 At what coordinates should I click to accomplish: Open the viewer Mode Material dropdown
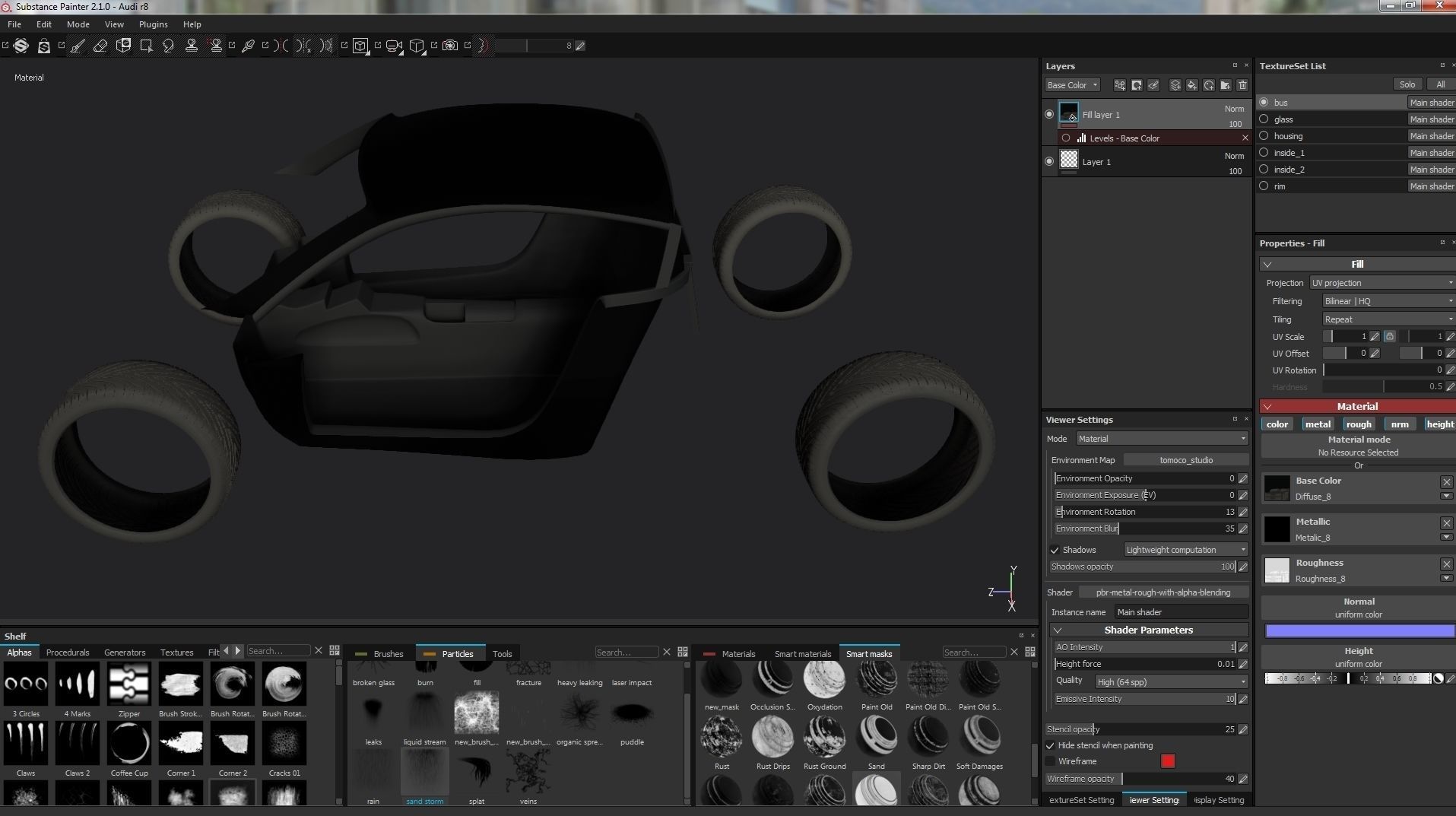point(1162,439)
